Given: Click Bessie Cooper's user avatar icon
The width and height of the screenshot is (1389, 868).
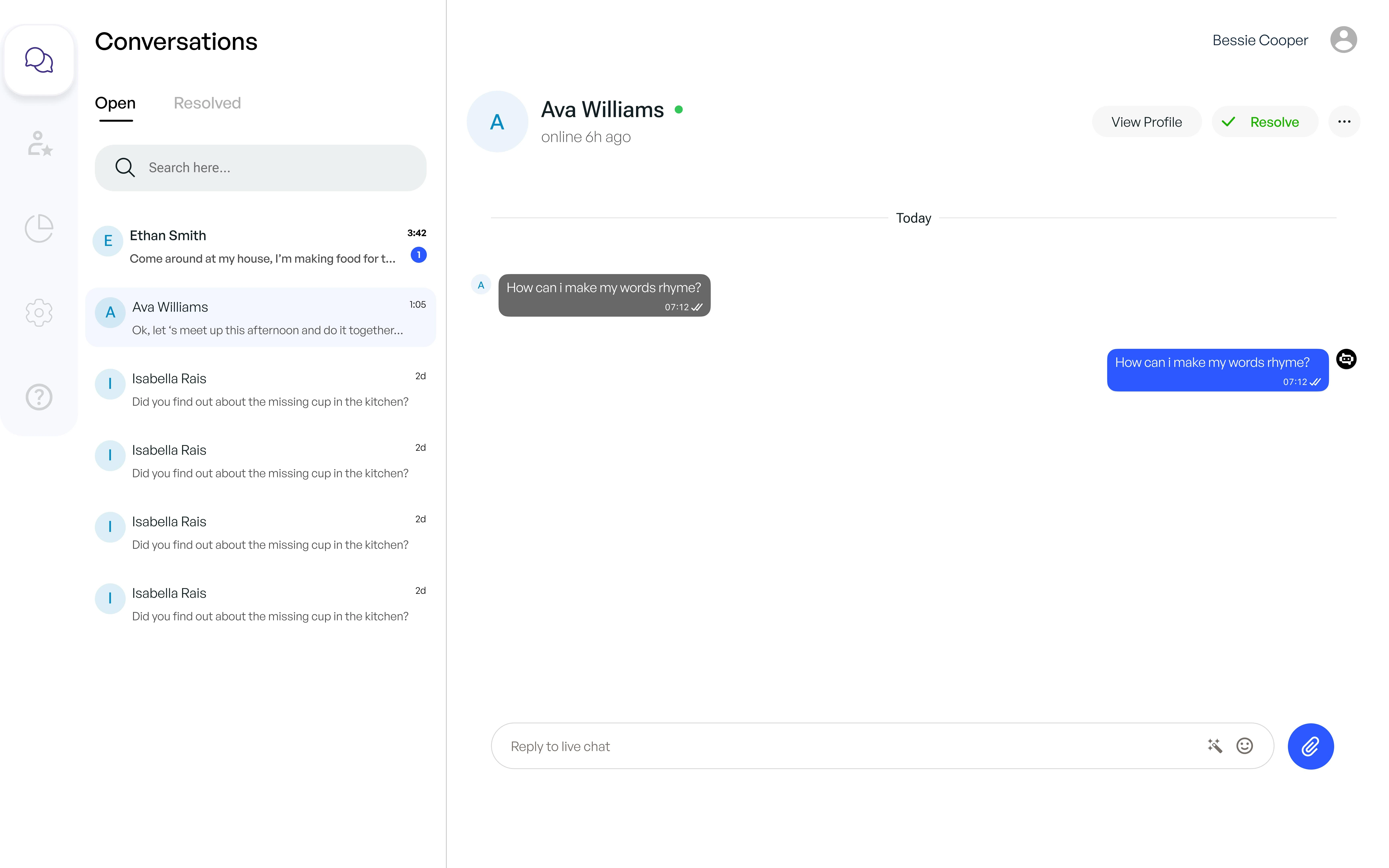Looking at the screenshot, I should point(1343,40).
